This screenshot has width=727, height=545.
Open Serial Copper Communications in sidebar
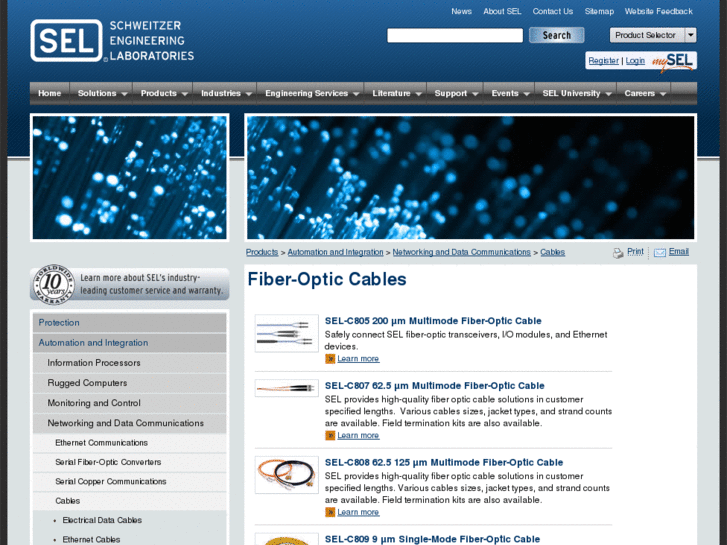(129, 481)
